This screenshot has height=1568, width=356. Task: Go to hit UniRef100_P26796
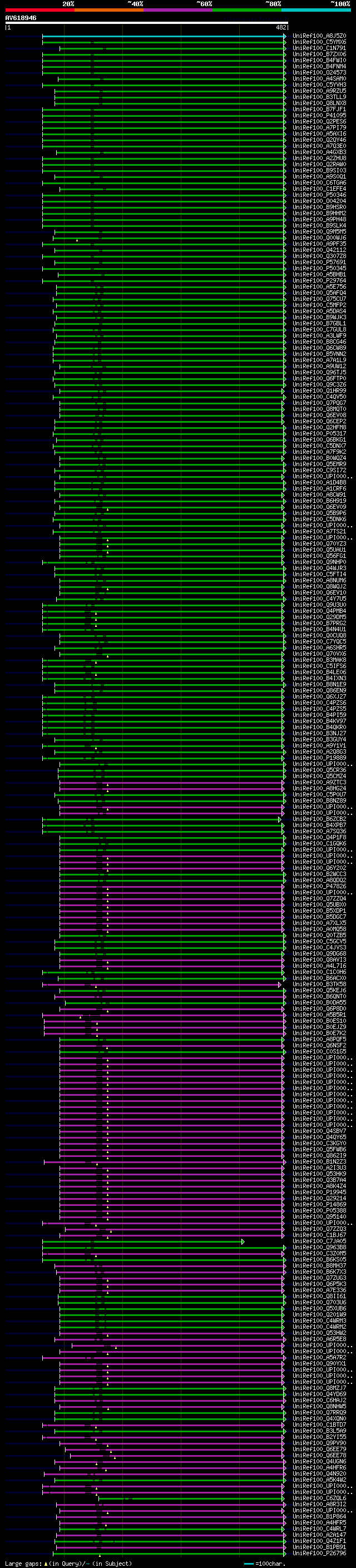coord(319,1554)
